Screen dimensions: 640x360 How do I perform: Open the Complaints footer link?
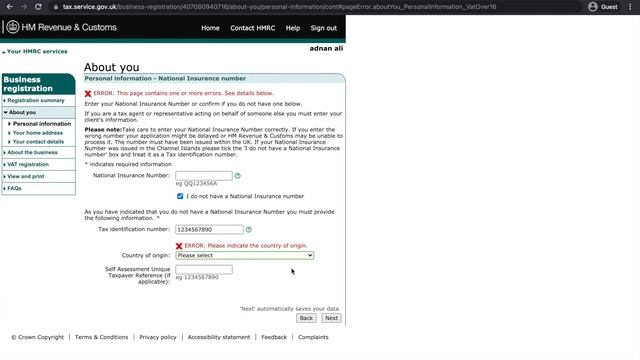click(x=313, y=337)
